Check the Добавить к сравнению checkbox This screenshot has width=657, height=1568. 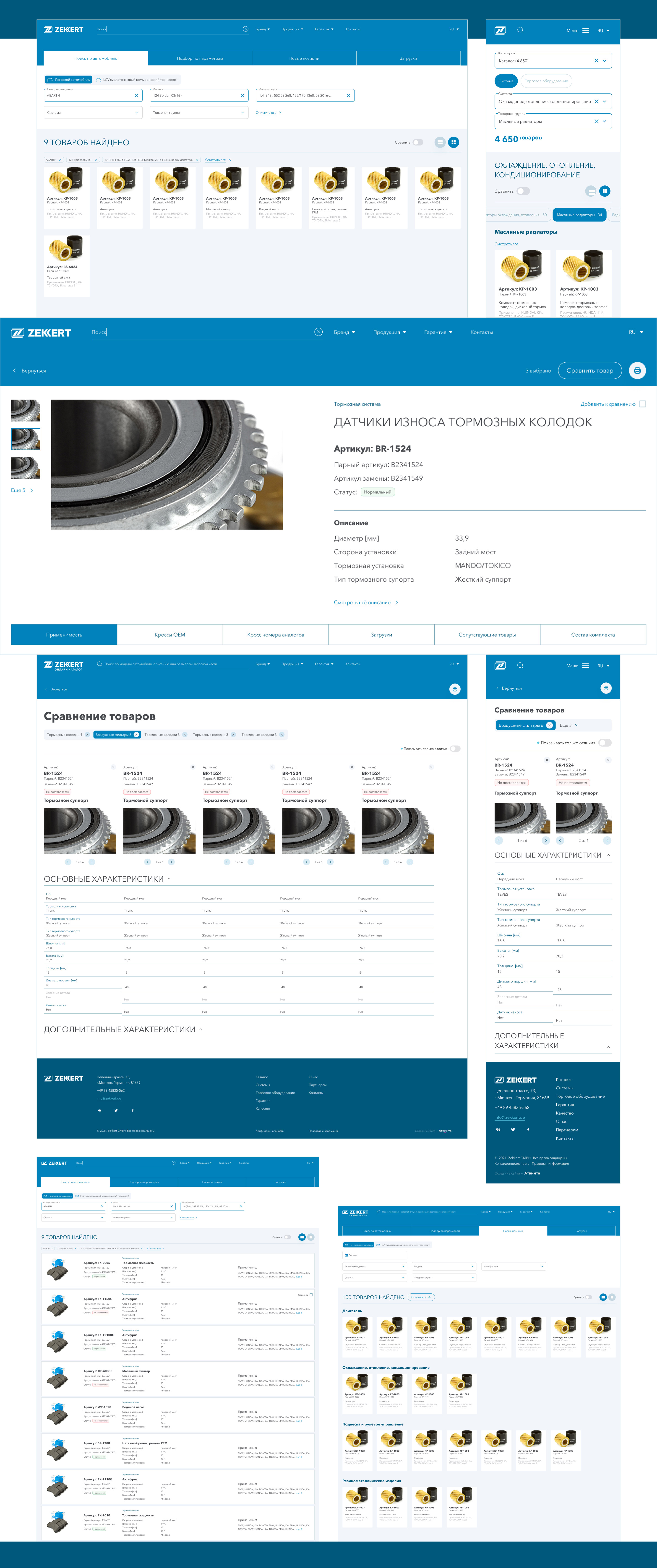click(642, 404)
